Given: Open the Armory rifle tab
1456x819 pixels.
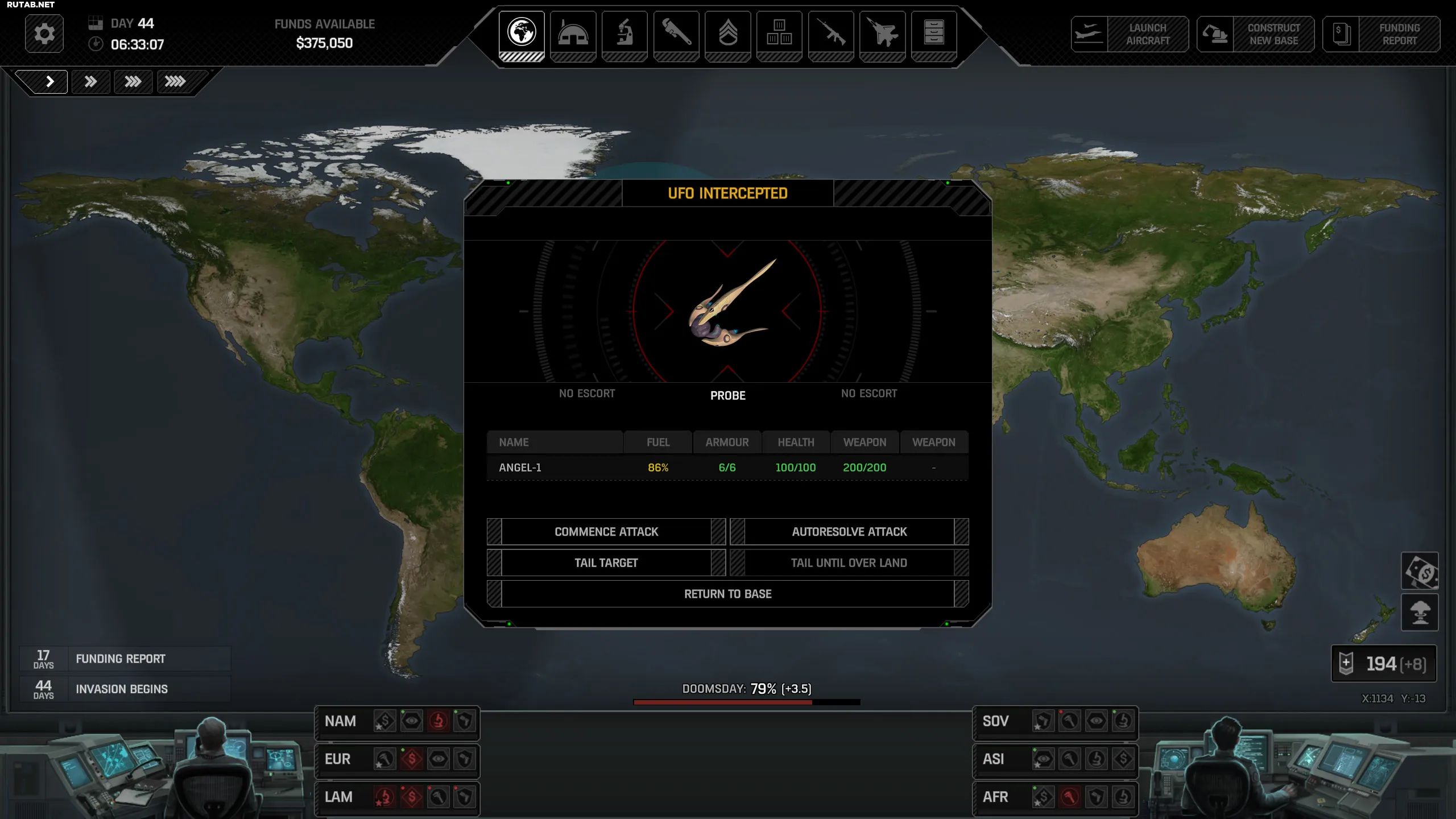Looking at the screenshot, I should pyautogui.click(x=830, y=33).
